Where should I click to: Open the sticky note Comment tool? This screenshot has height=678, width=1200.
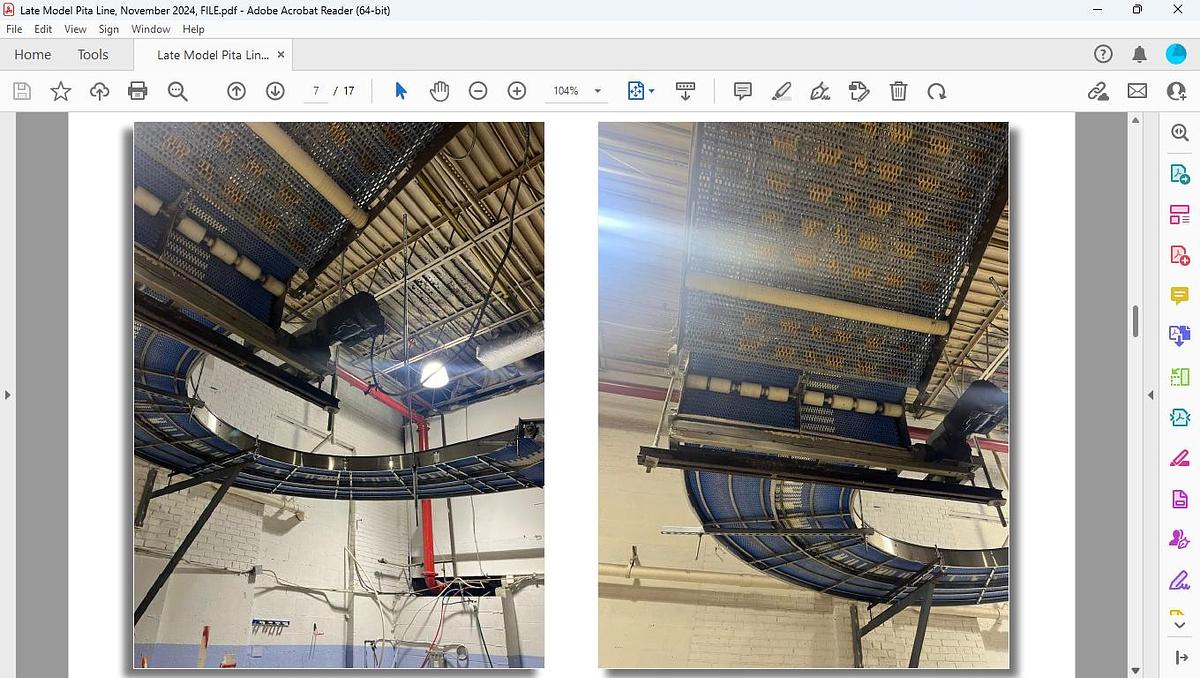coord(742,90)
